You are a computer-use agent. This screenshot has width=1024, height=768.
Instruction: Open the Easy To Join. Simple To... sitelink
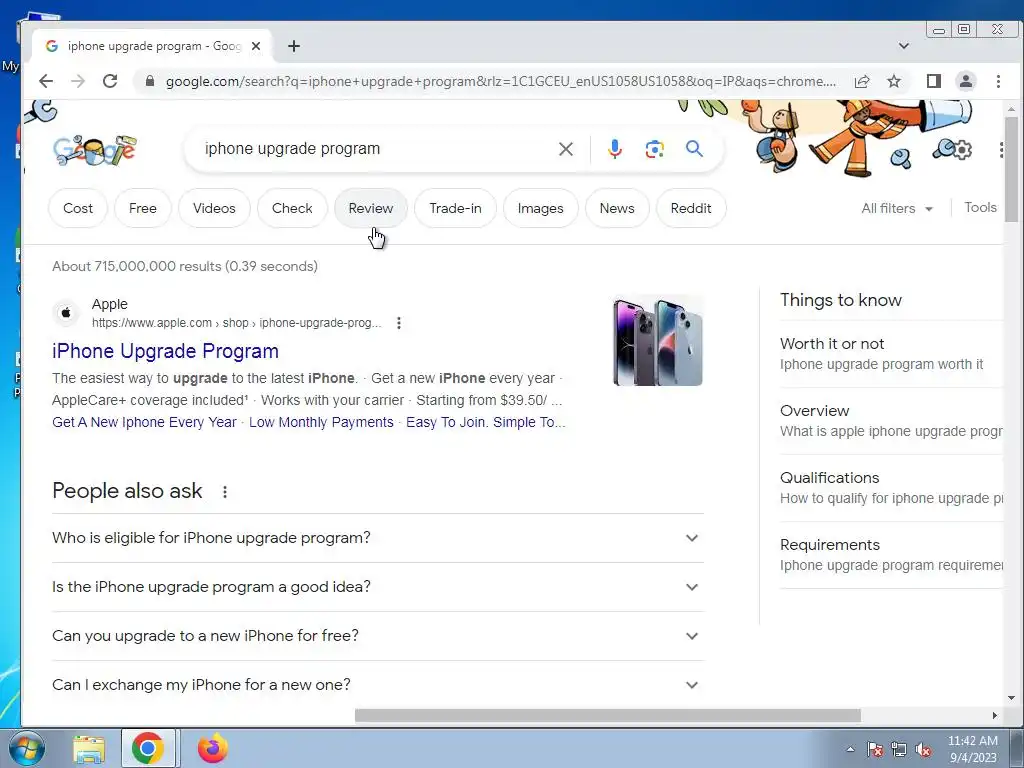pos(485,423)
